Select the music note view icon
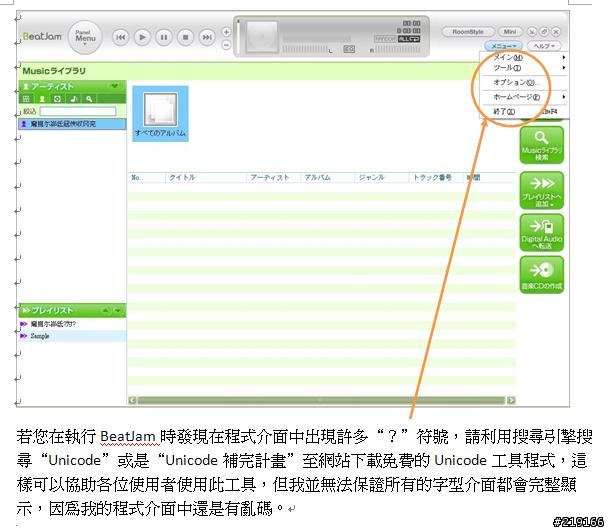Image resolution: width=609 pixels, height=530 pixels. [73, 99]
